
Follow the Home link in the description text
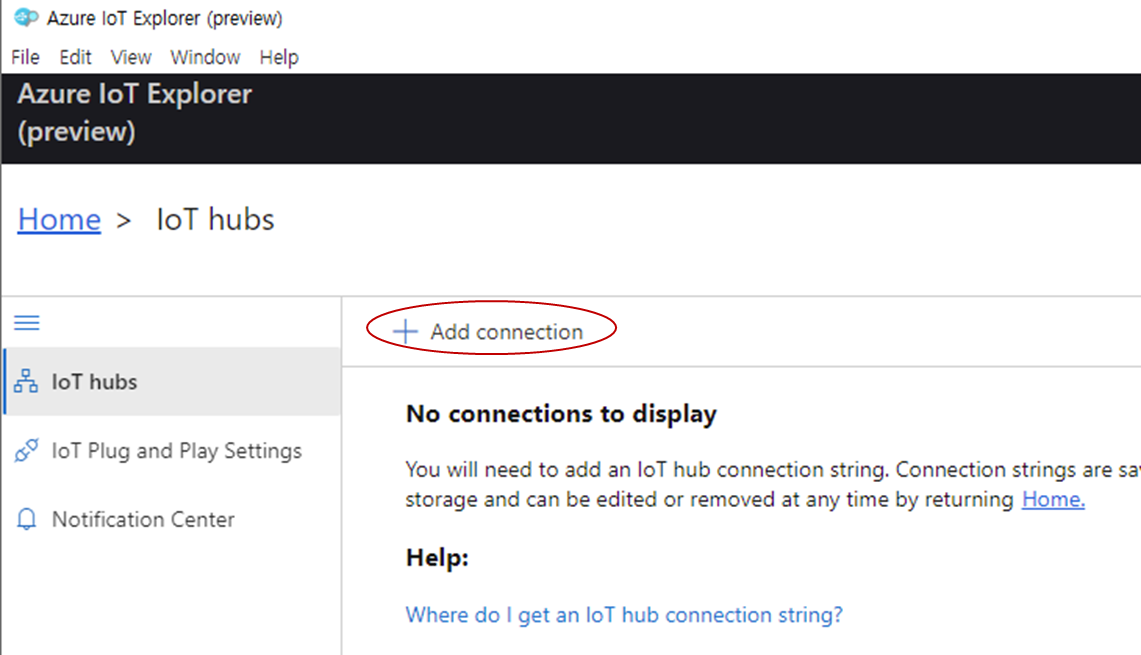pyautogui.click(x=1053, y=500)
